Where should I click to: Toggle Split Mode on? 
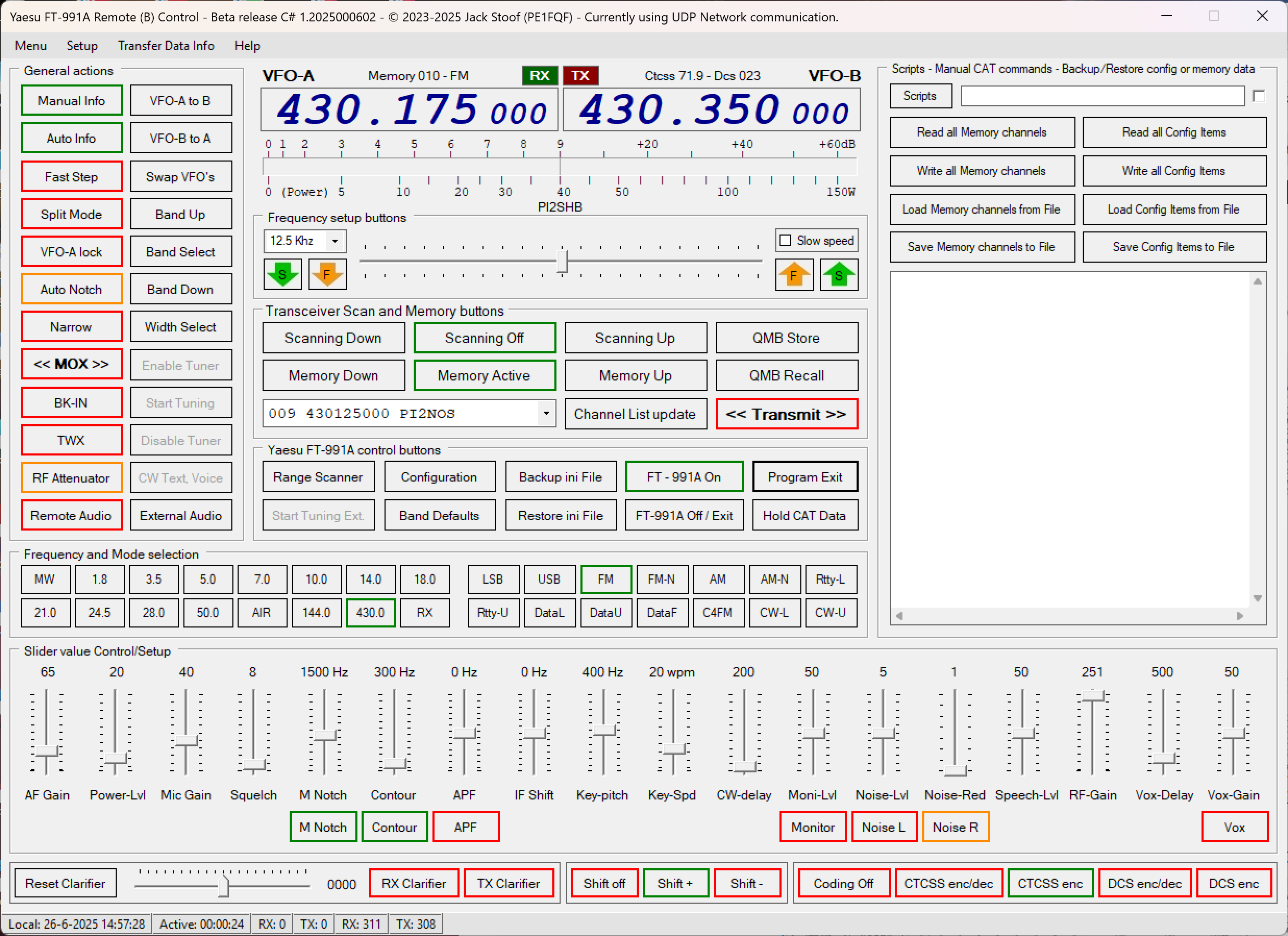(71, 214)
